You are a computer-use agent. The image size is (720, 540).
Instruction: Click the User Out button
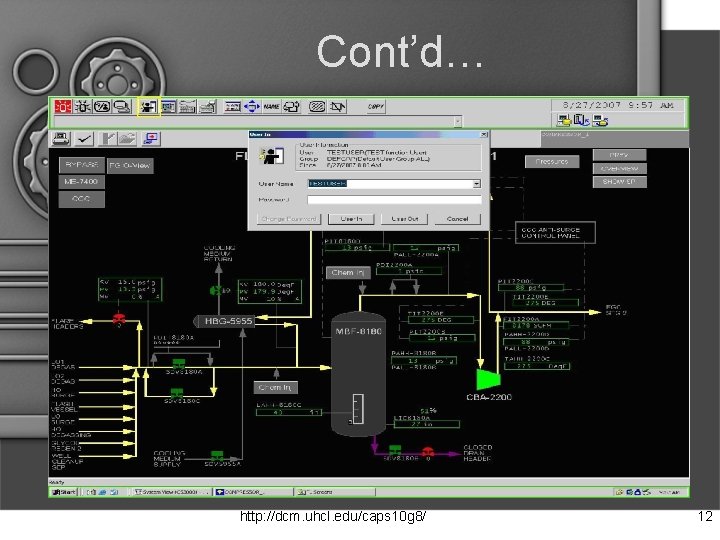pos(405,219)
